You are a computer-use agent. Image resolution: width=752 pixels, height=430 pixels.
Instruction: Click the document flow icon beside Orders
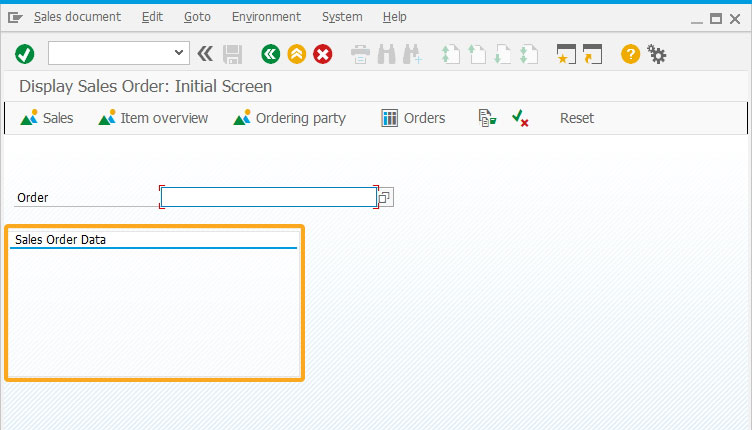coord(487,118)
